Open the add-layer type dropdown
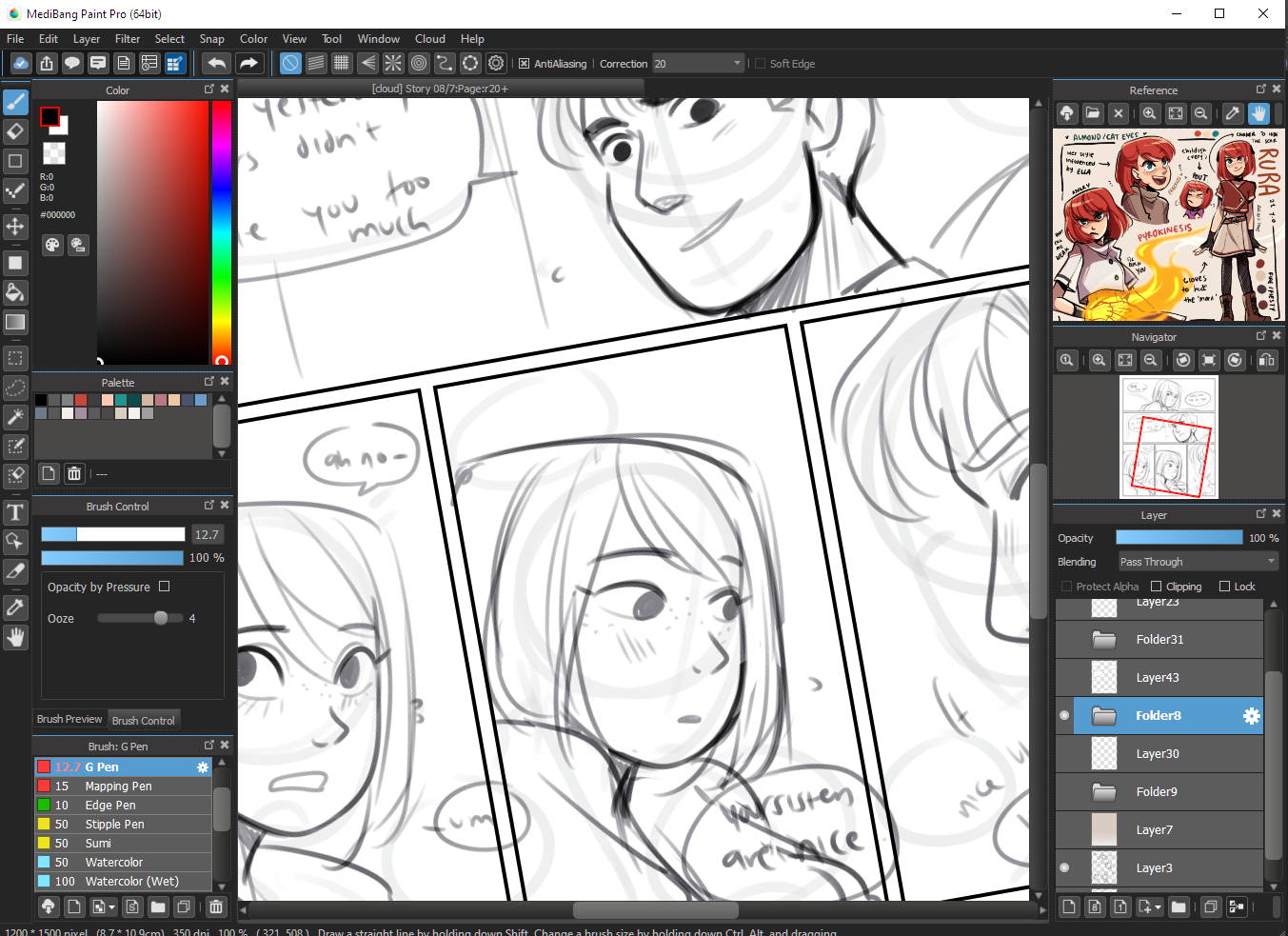1288x936 pixels. pos(1150,906)
